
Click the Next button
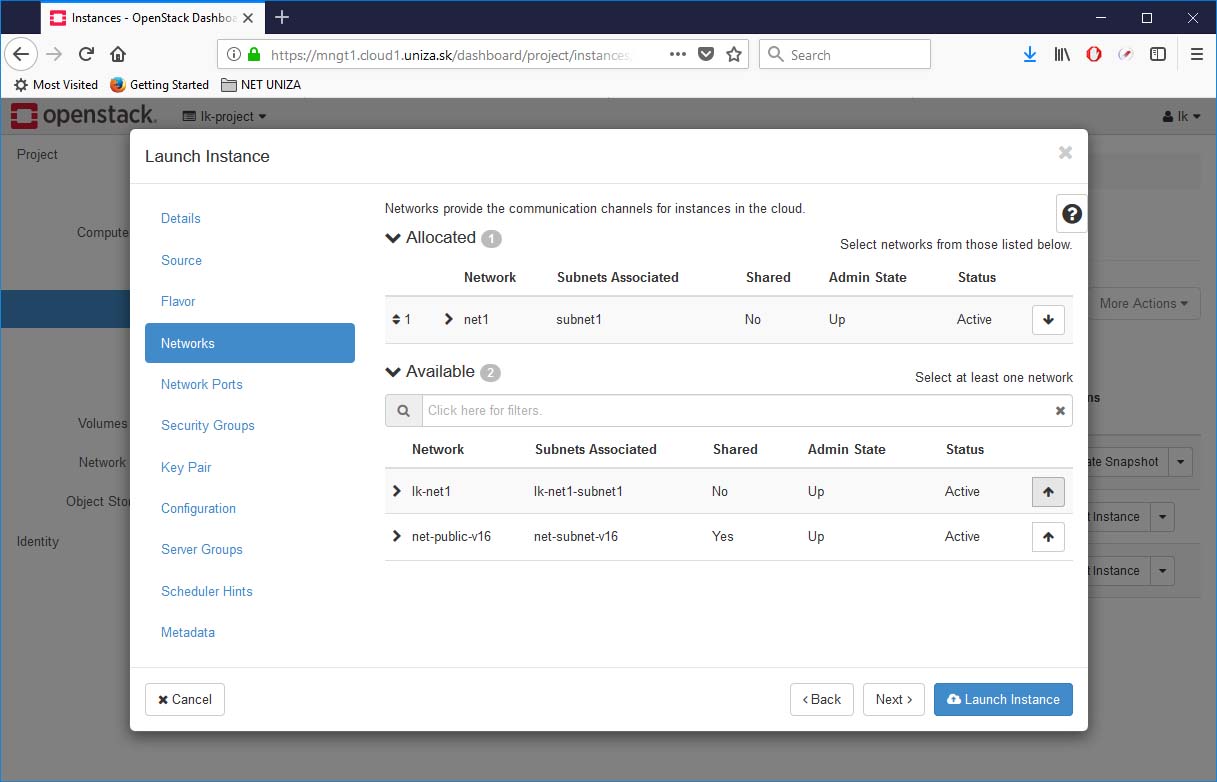(x=893, y=699)
